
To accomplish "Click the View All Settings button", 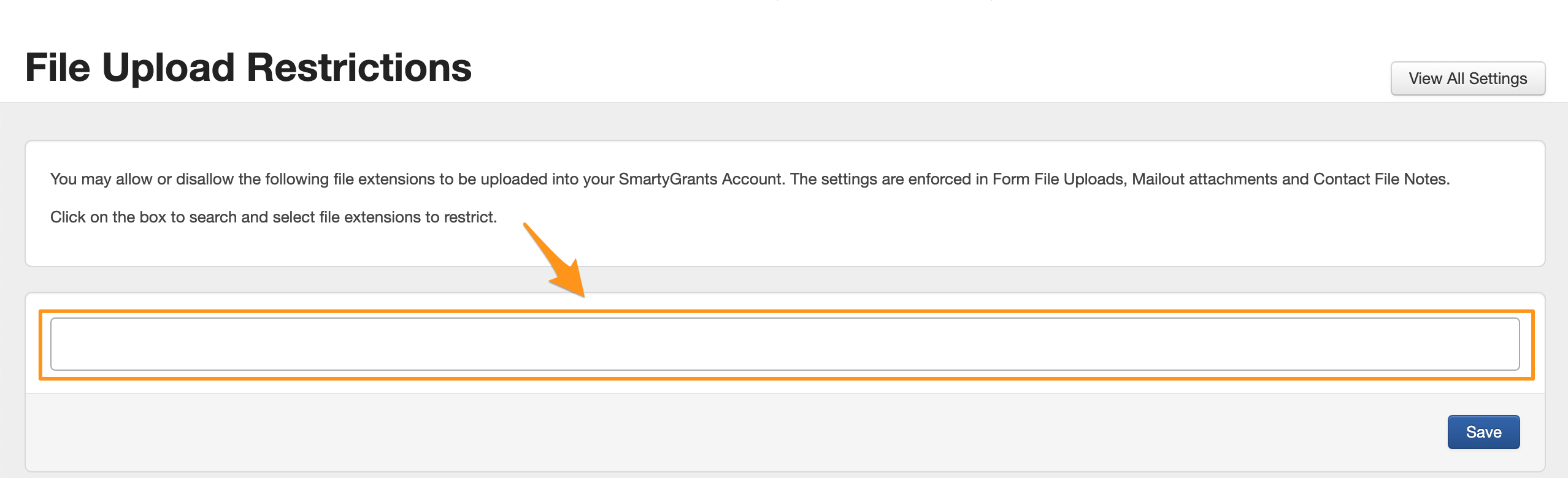I will click(1467, 78).
